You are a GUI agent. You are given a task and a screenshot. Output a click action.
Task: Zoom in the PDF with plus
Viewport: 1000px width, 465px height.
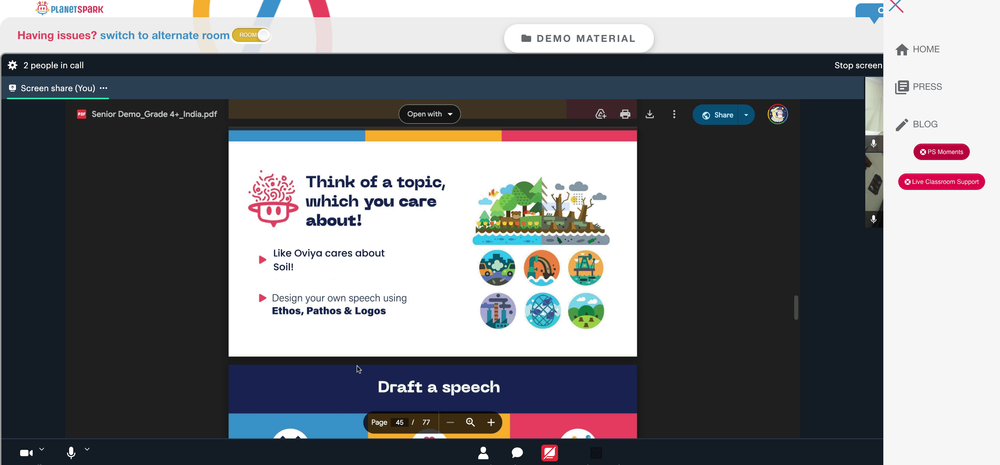[491, 422]
